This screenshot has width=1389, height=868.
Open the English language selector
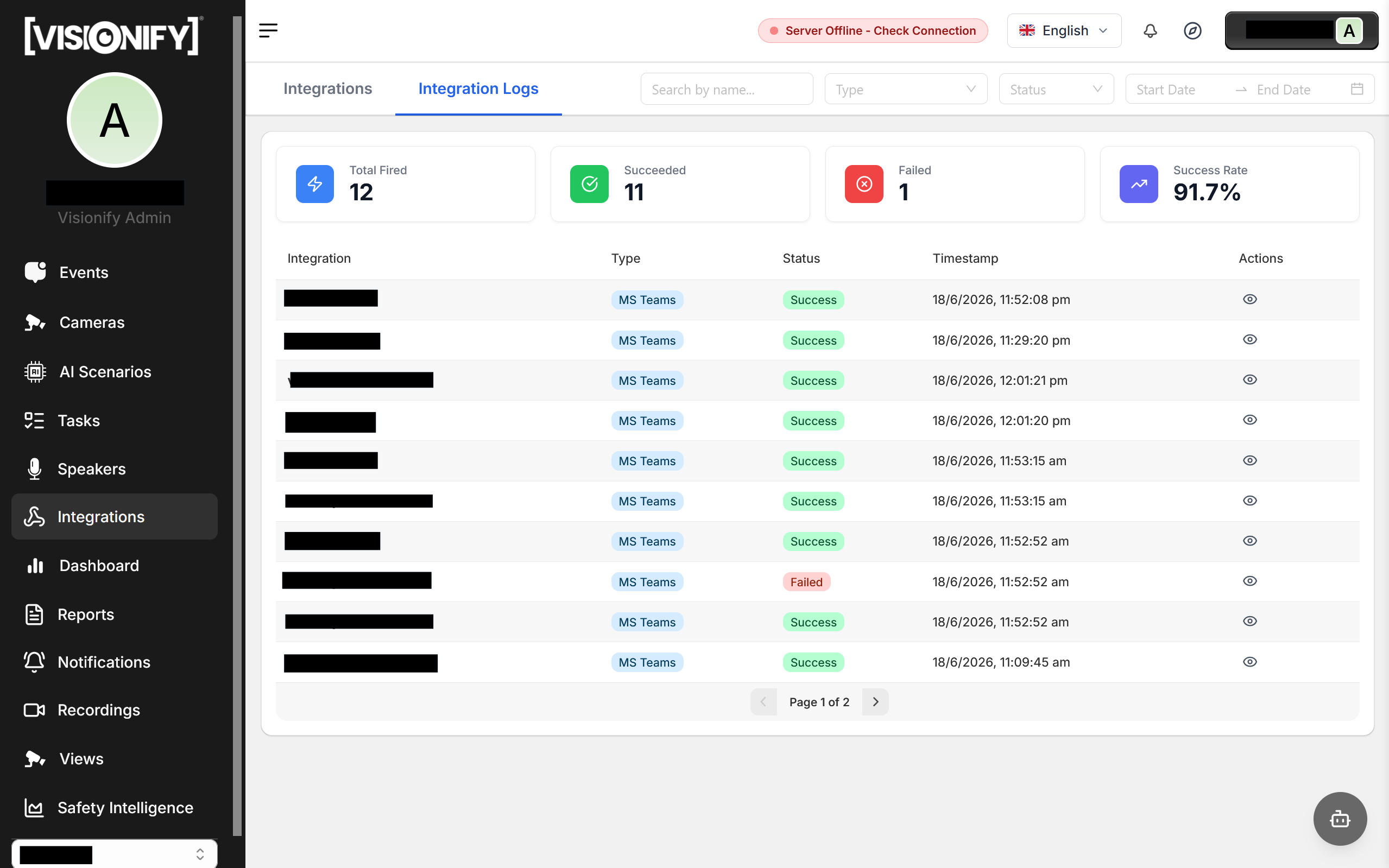click(x=1063, y=30)
